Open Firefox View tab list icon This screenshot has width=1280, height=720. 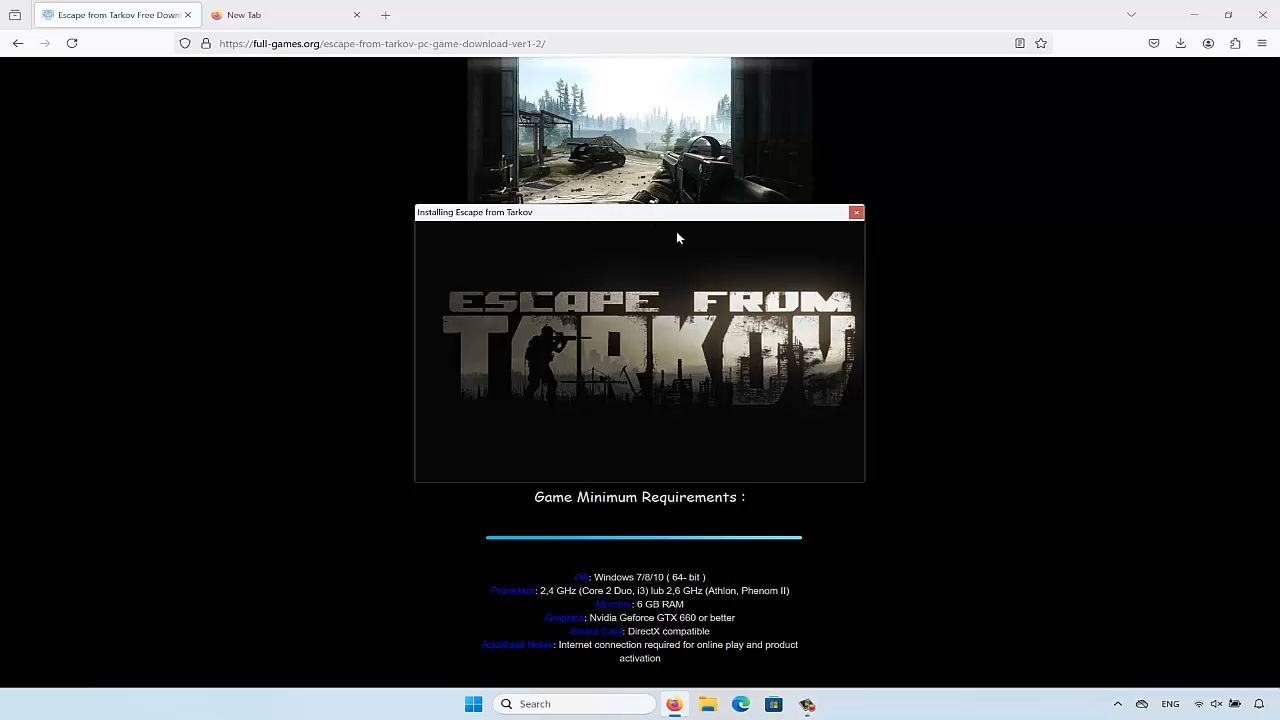pos(15,15)
